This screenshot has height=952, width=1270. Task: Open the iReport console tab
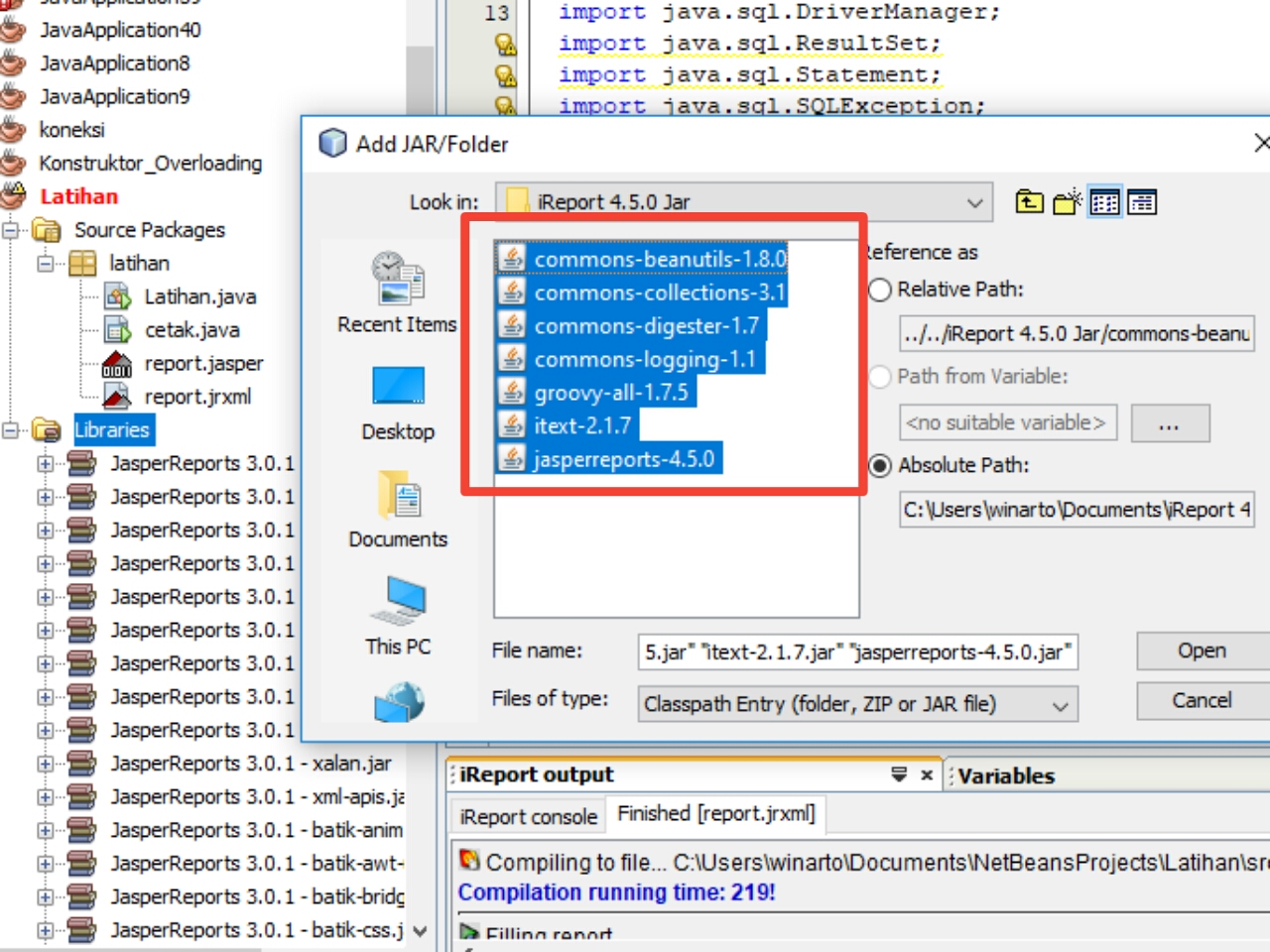(x=528, y=816)
